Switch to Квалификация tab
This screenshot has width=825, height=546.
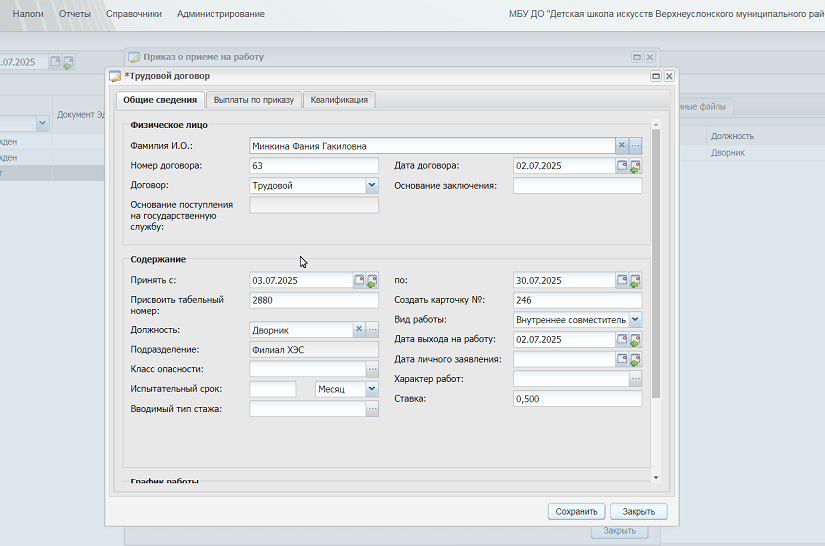tap(339, 100)
